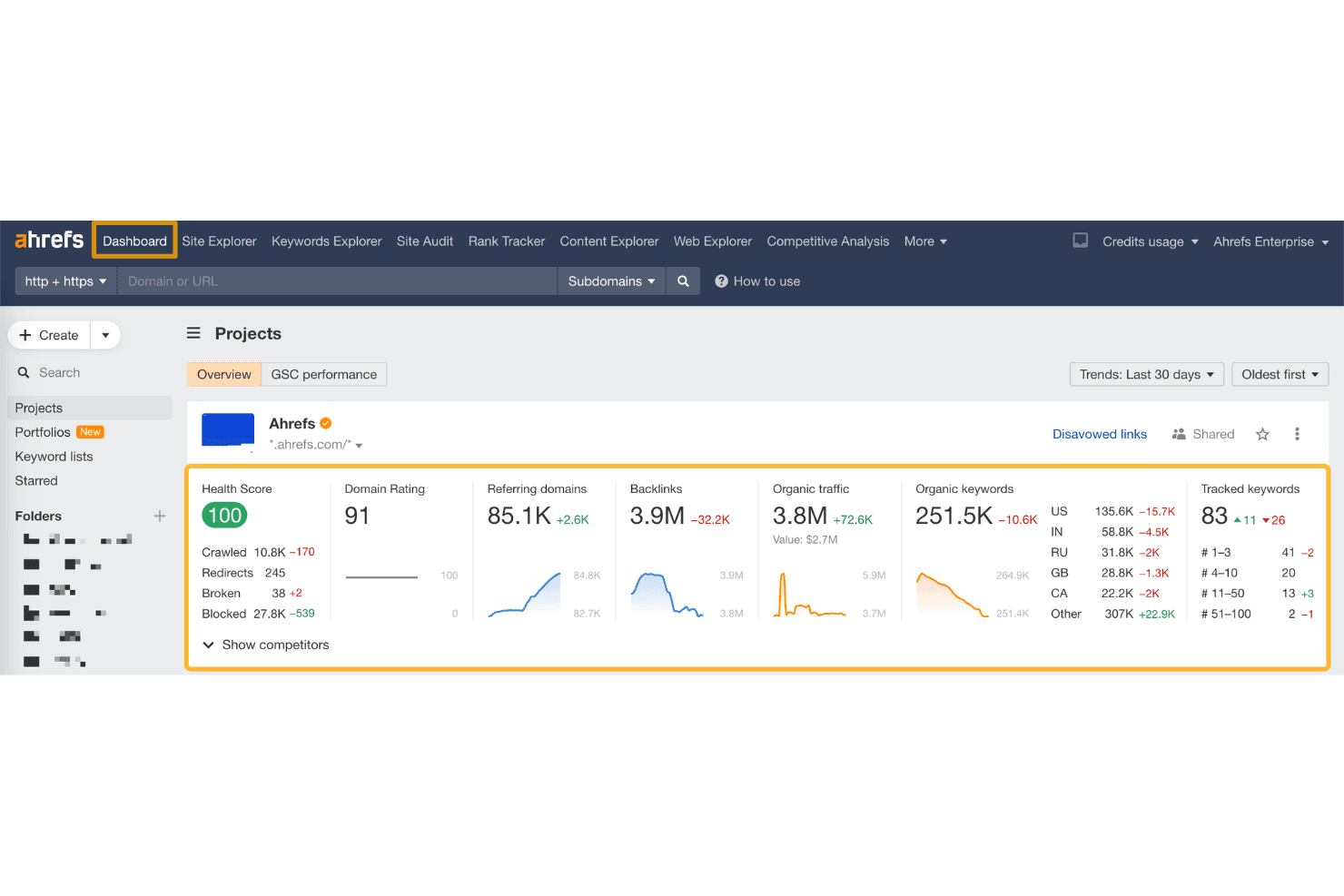Open the More menu dropdown

[925, 241]
